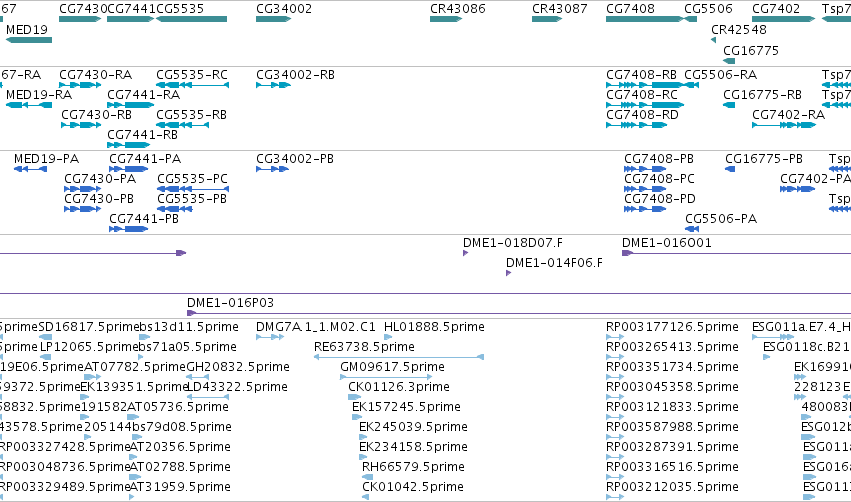Screen dimensions: 851x502
Task: Select the DME1-016P03 clone feature
Action: point(519,313)
